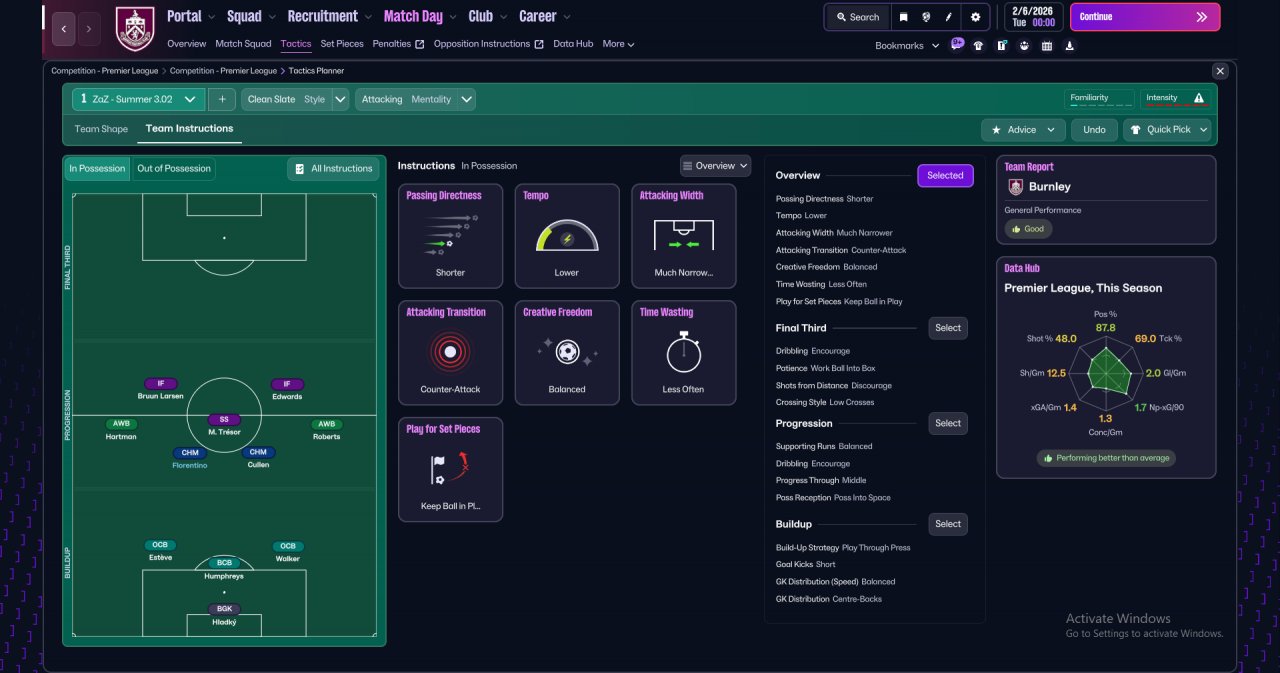Expand the More submenu

coord(618,44)
